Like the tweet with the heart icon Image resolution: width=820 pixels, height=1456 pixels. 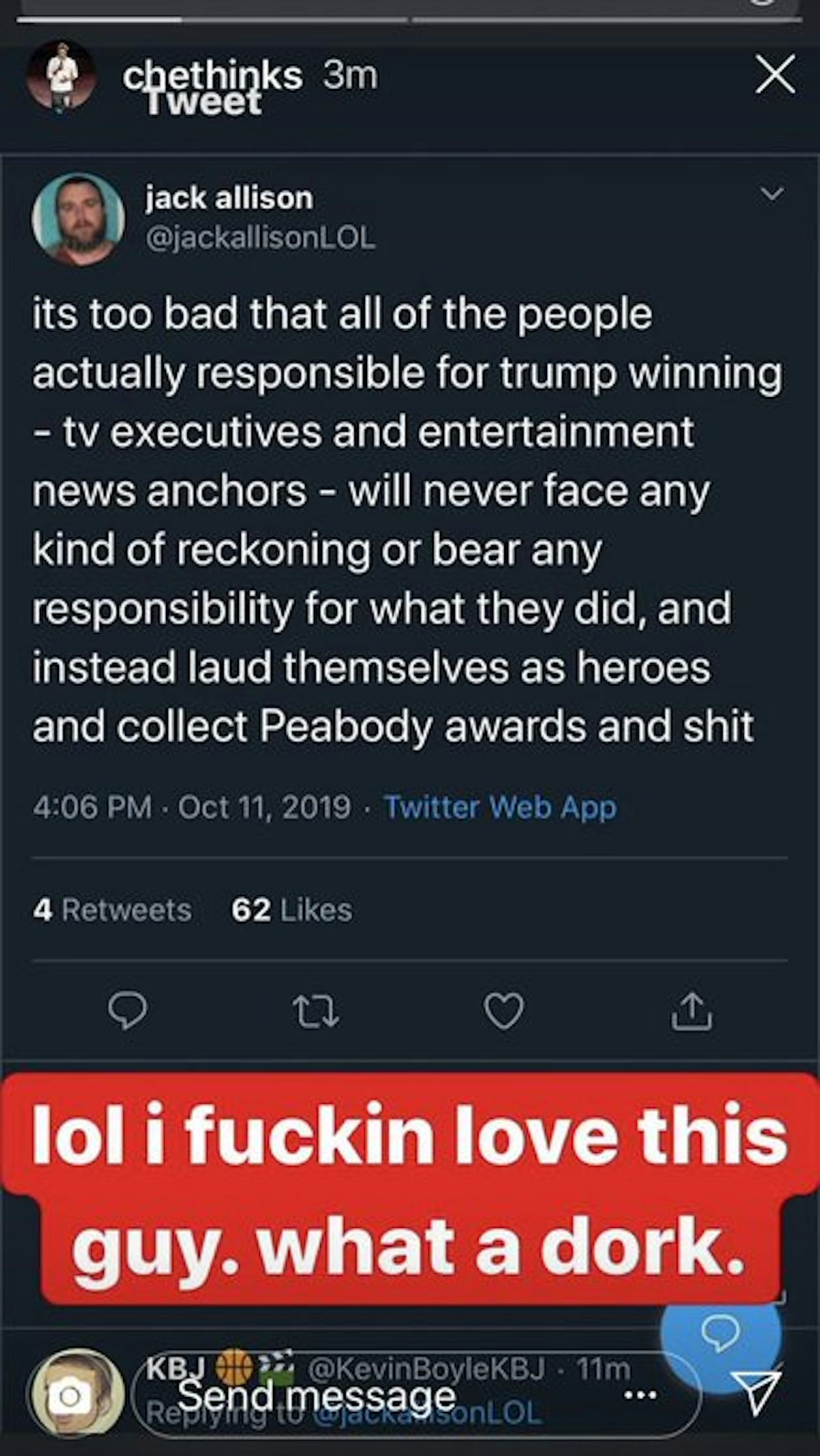(504, 1011)
